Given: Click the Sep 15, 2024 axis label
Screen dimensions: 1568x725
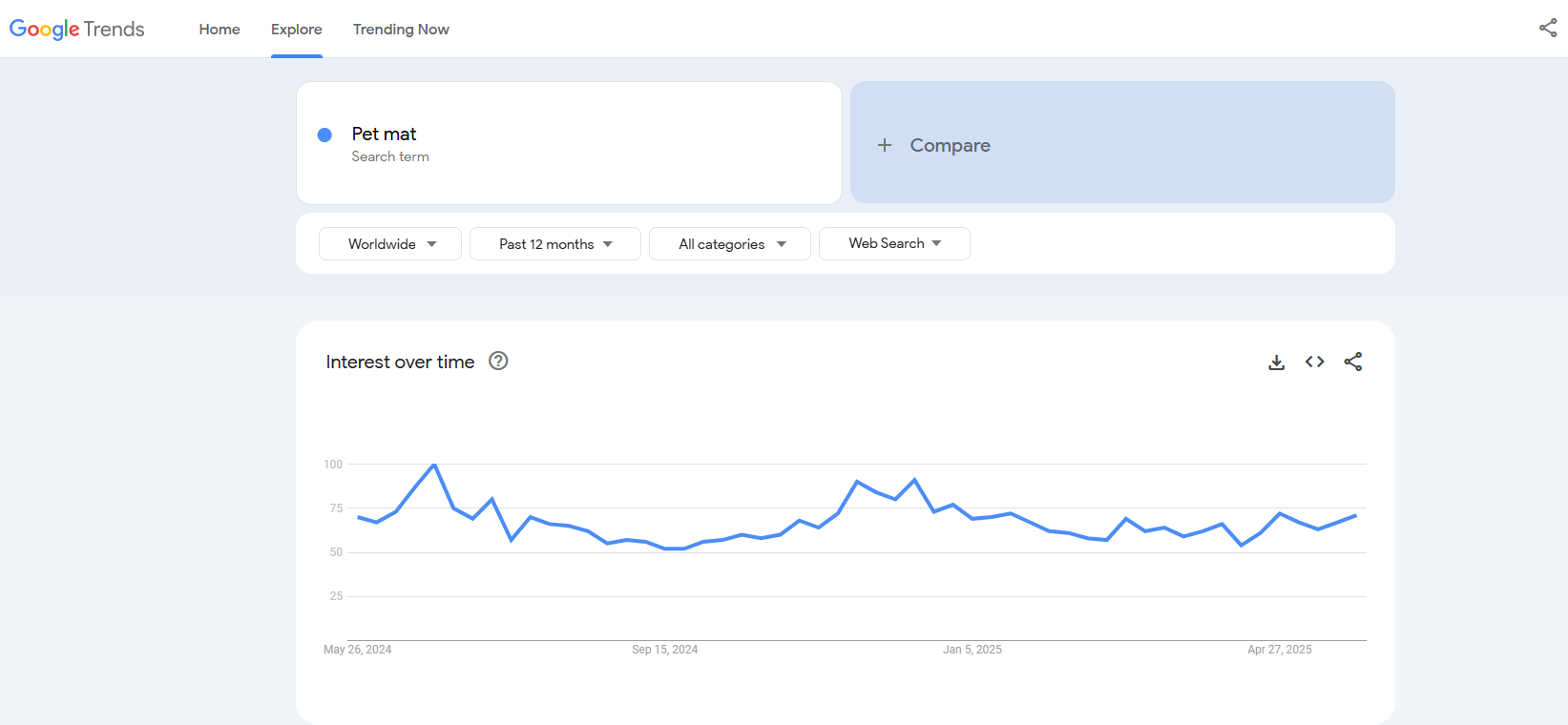Looking at the screenshot, I should [x=665, y=650].
